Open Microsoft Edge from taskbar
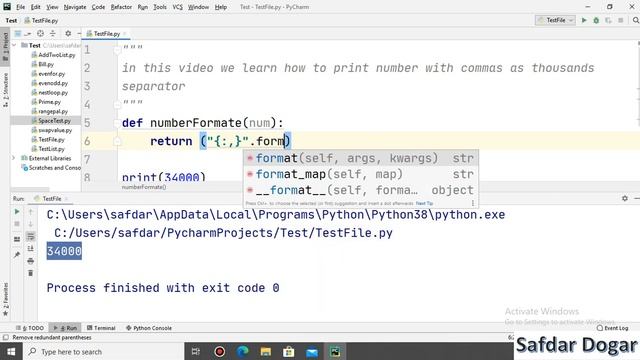Screen dimensions: 640x360 (242, 351)
